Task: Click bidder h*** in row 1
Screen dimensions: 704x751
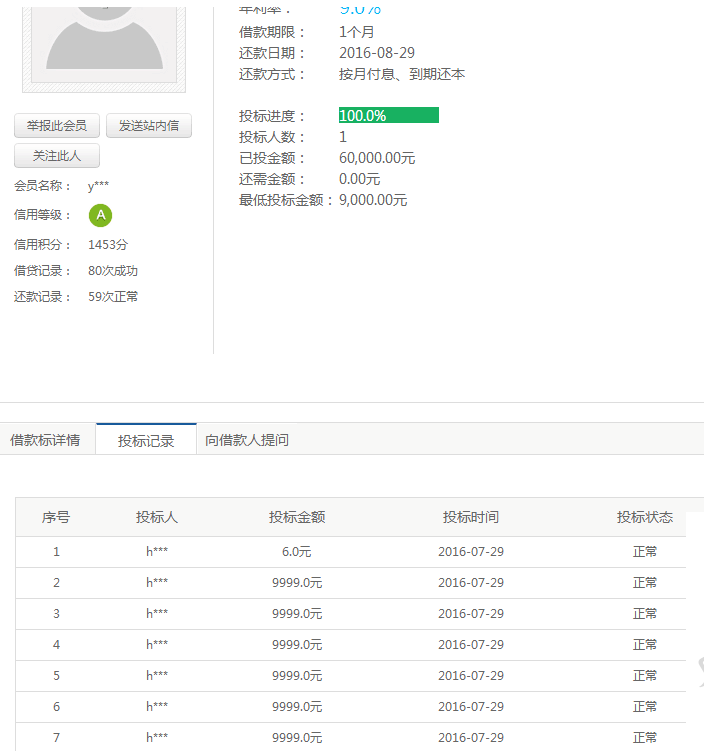Action: [157, 552]
